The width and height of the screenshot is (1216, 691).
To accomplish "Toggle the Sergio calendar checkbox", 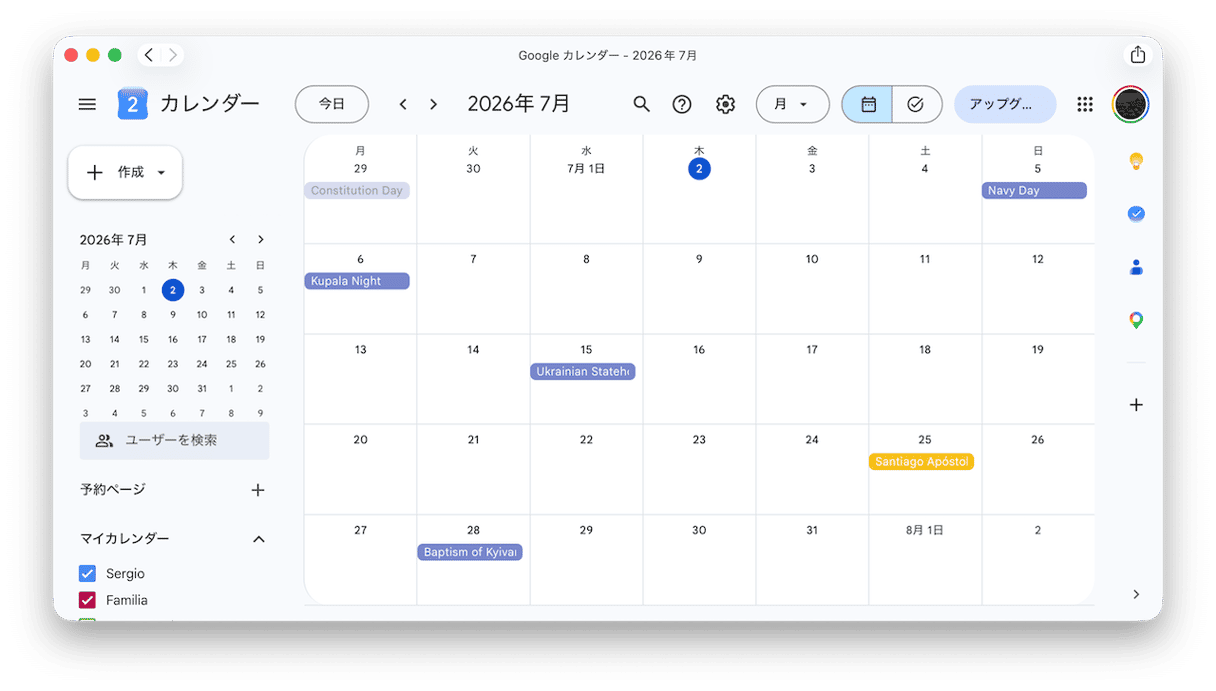I will tap(87, 573).
